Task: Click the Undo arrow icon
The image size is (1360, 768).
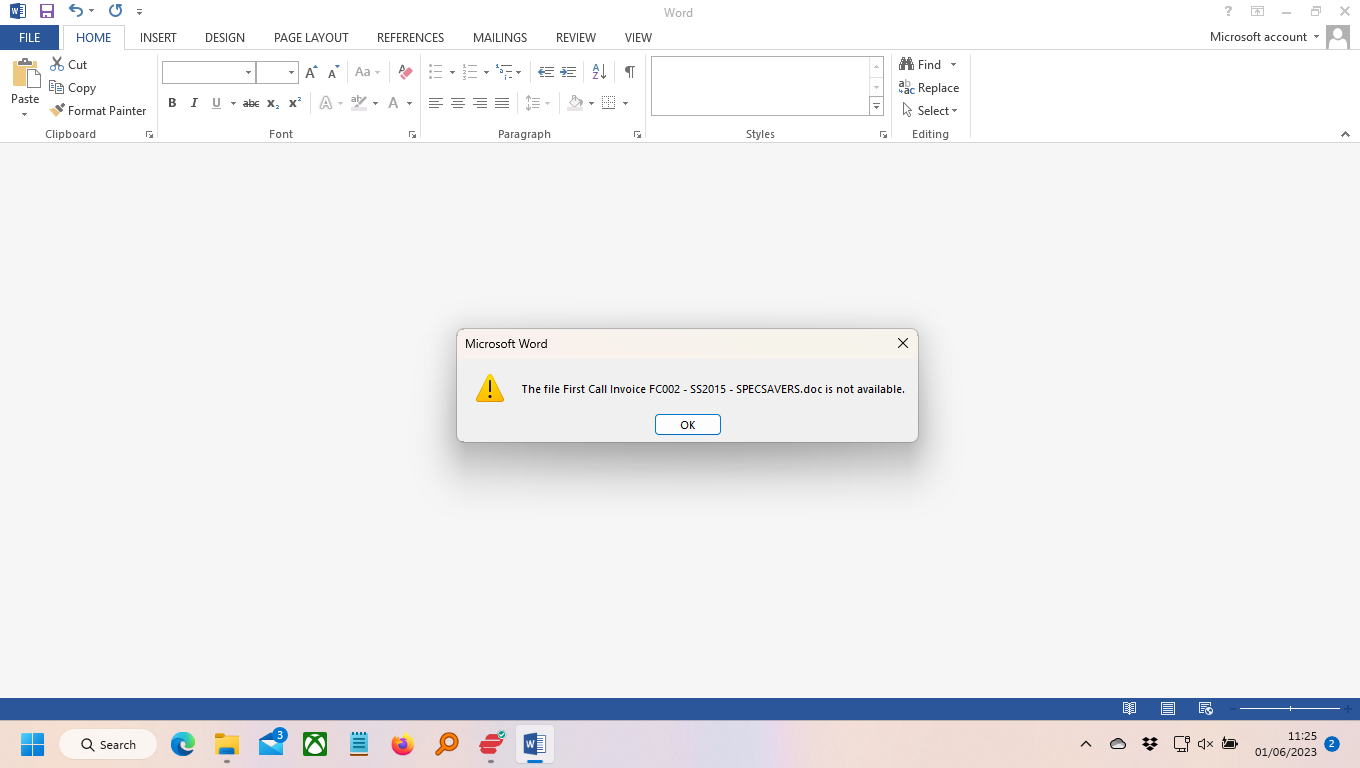Action: point(76,11)
